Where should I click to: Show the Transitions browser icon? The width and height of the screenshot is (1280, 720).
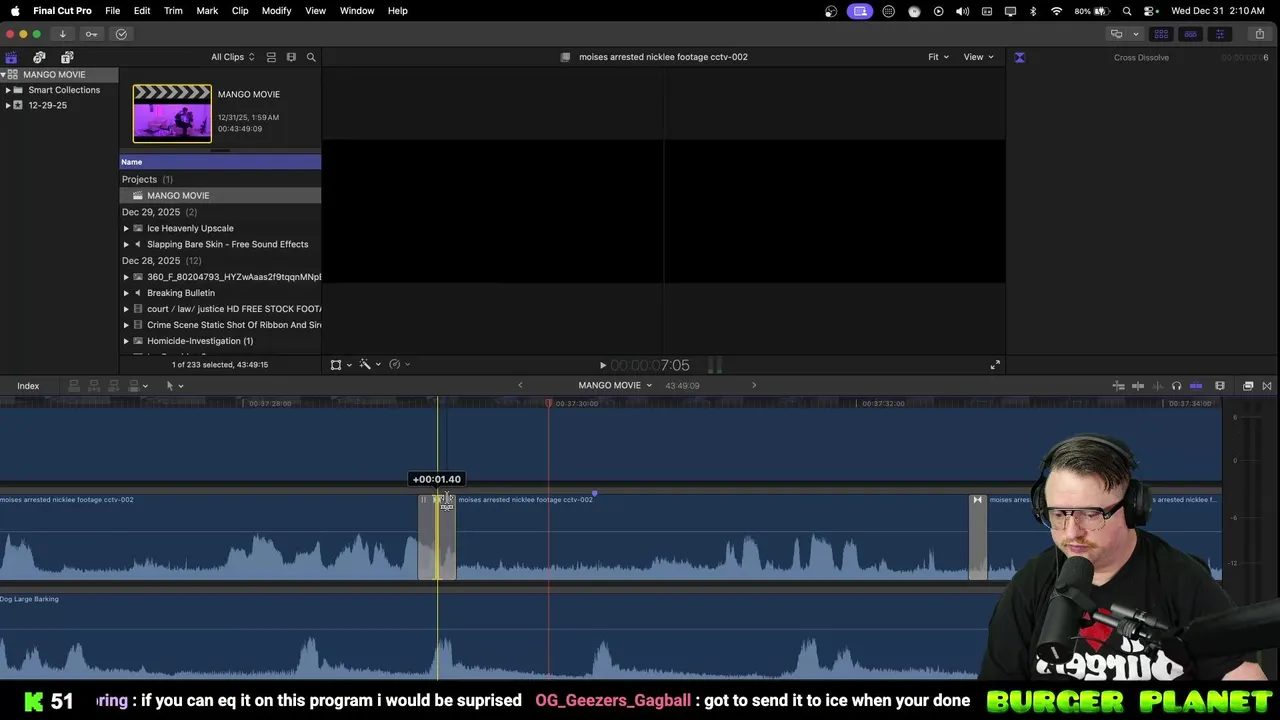1267,386
